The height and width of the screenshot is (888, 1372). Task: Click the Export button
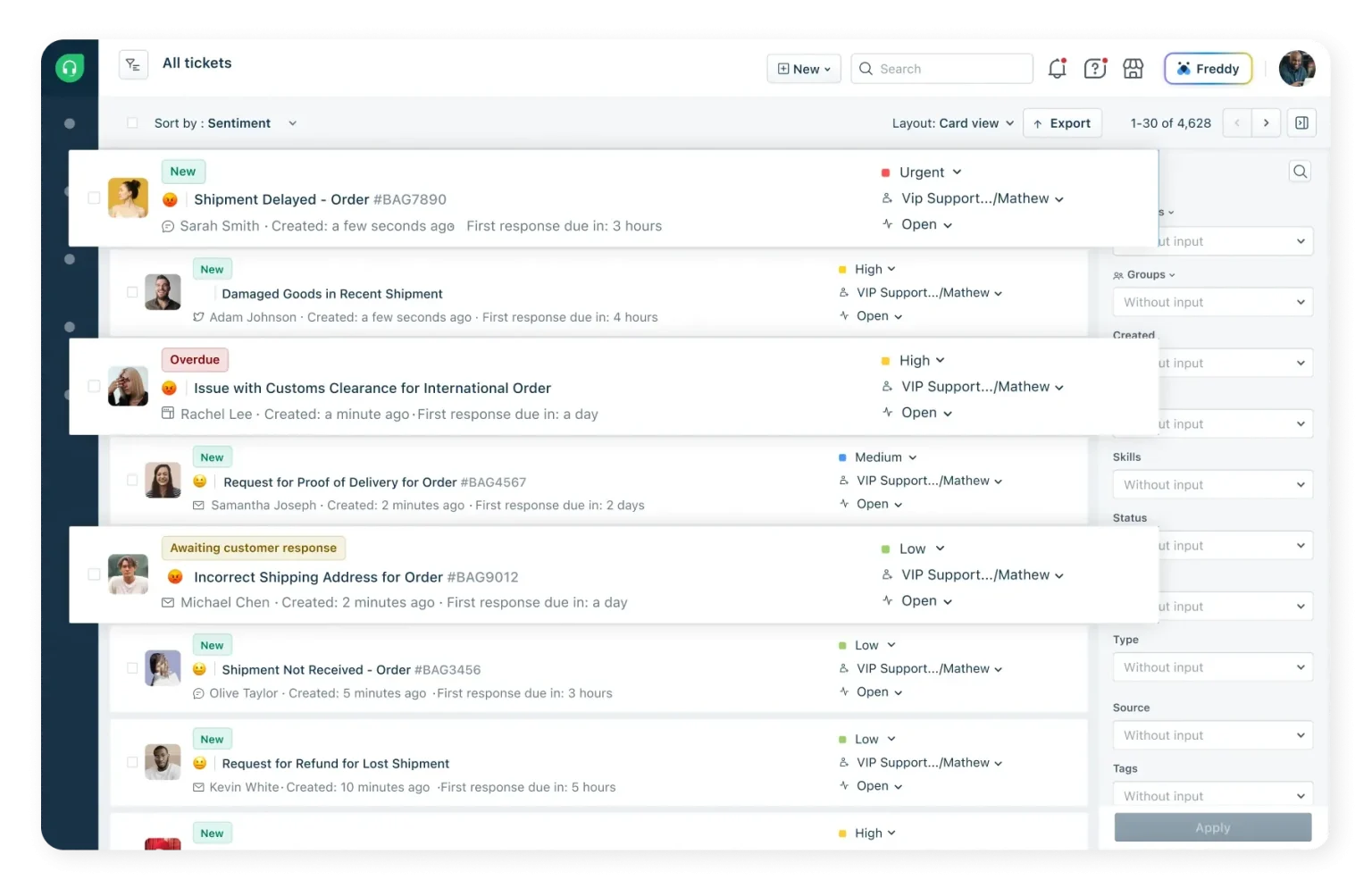point(1062,123)
